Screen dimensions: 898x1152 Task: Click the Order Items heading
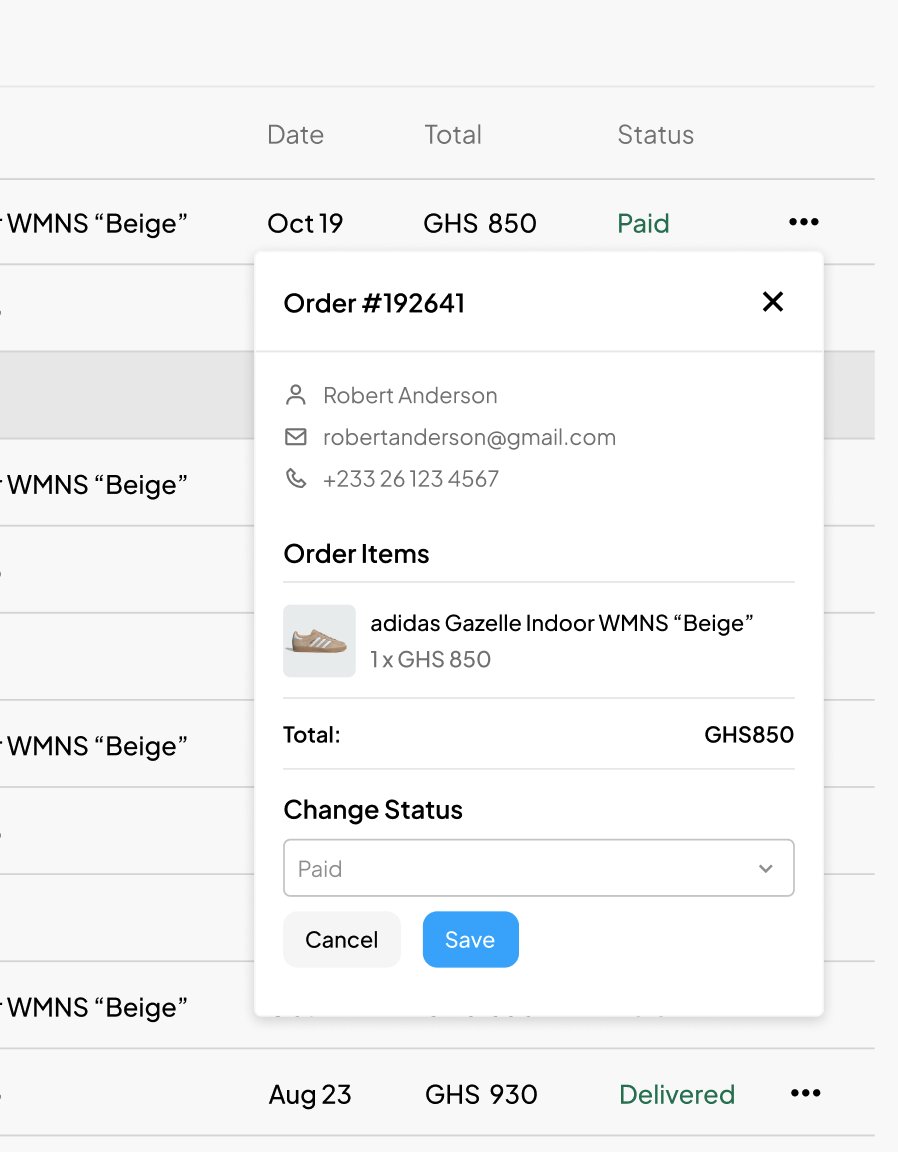[x=356, y=554]
